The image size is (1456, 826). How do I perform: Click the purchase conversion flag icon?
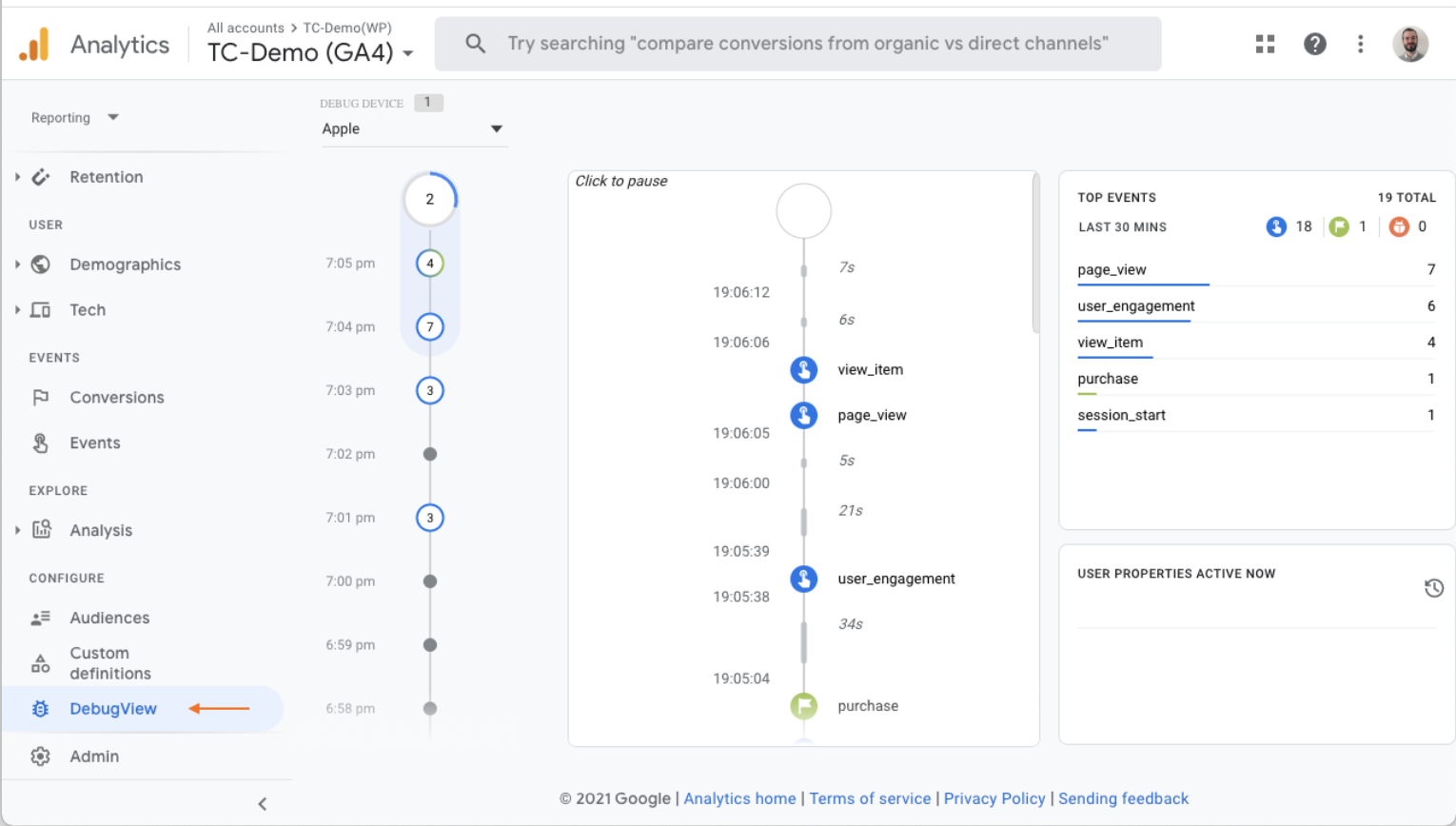(x=804, y=706)
